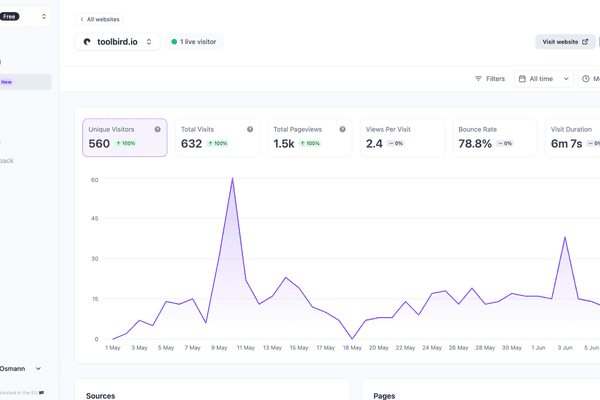Select the Visit Duration metric card
Viewport: 600px width, 400px height.
pos(573,137)
